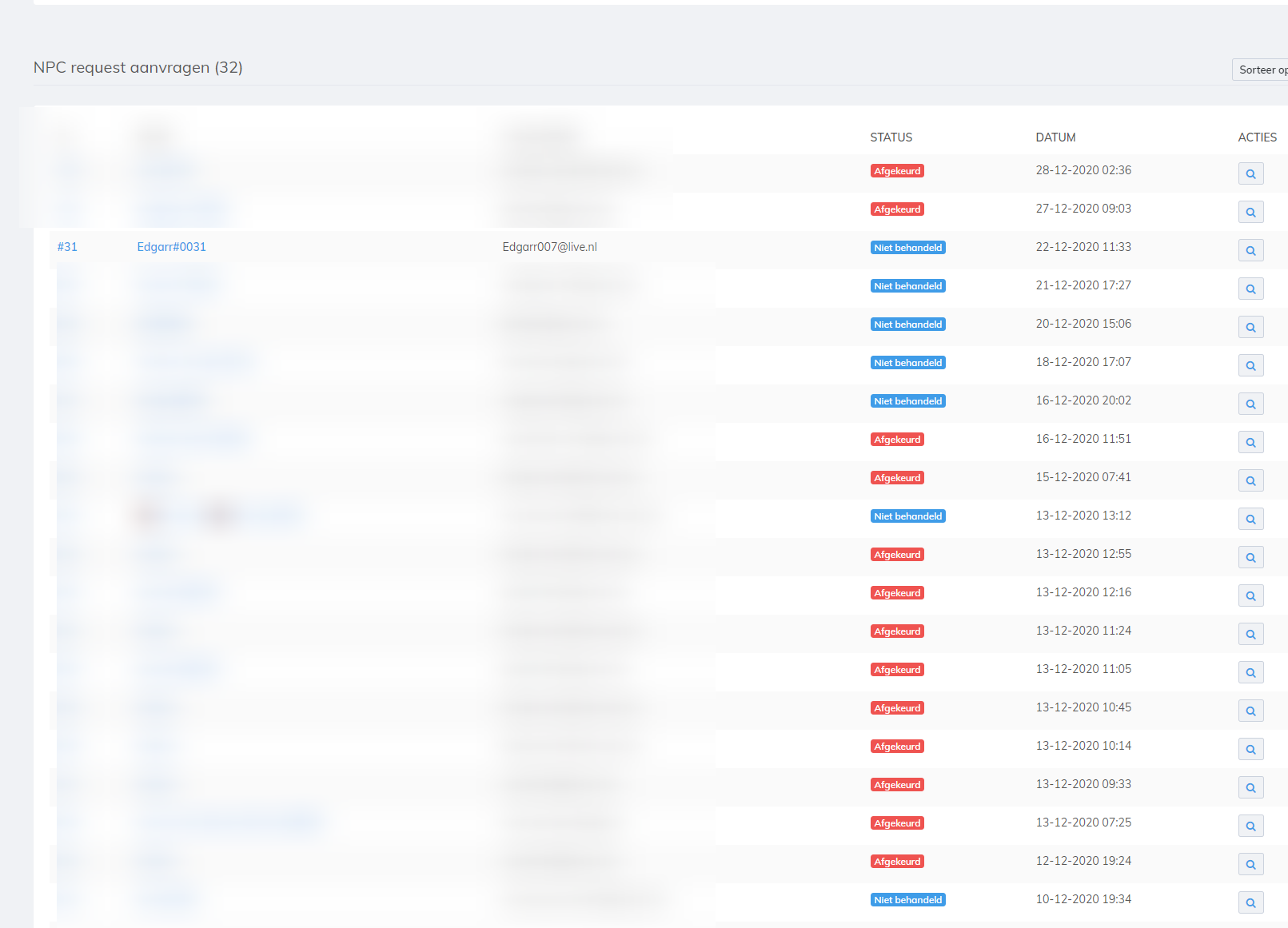Inspect the request from 20-12-2020 15:06
Image resolution: width=1288 pixels, height=928 pixels.
click(1250, 327)
